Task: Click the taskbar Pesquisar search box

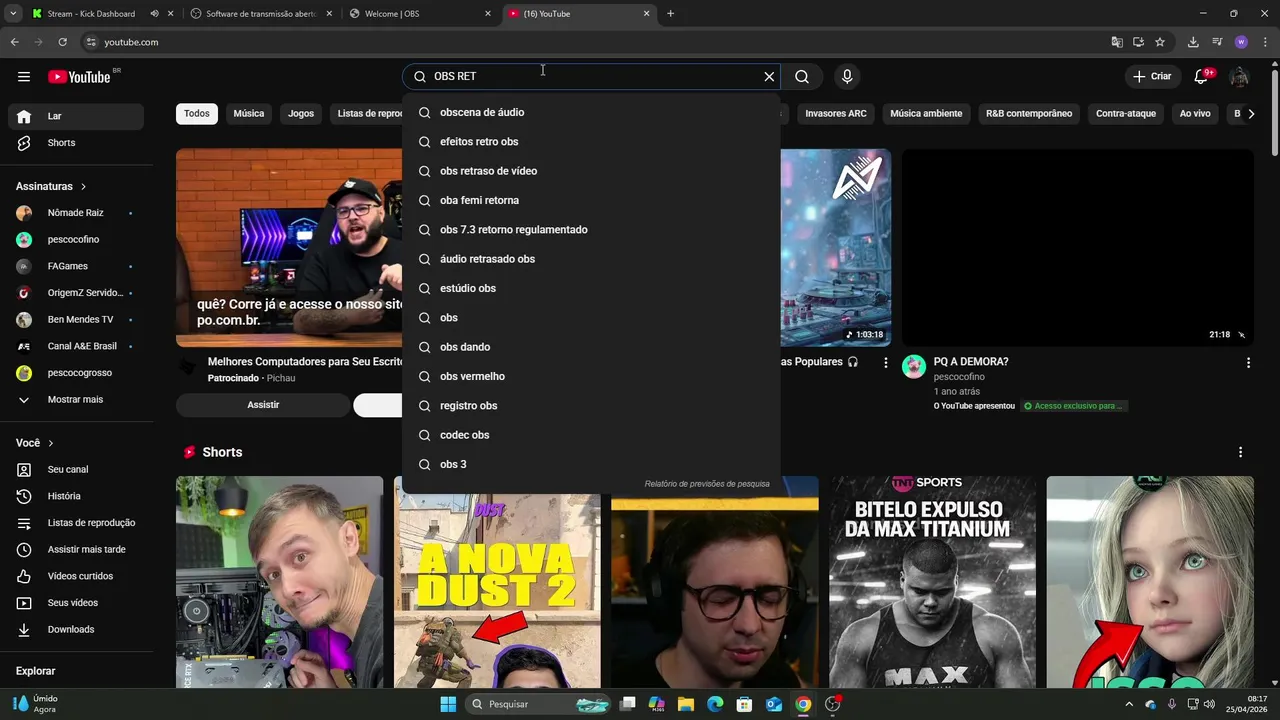Action: click(540, 704)
